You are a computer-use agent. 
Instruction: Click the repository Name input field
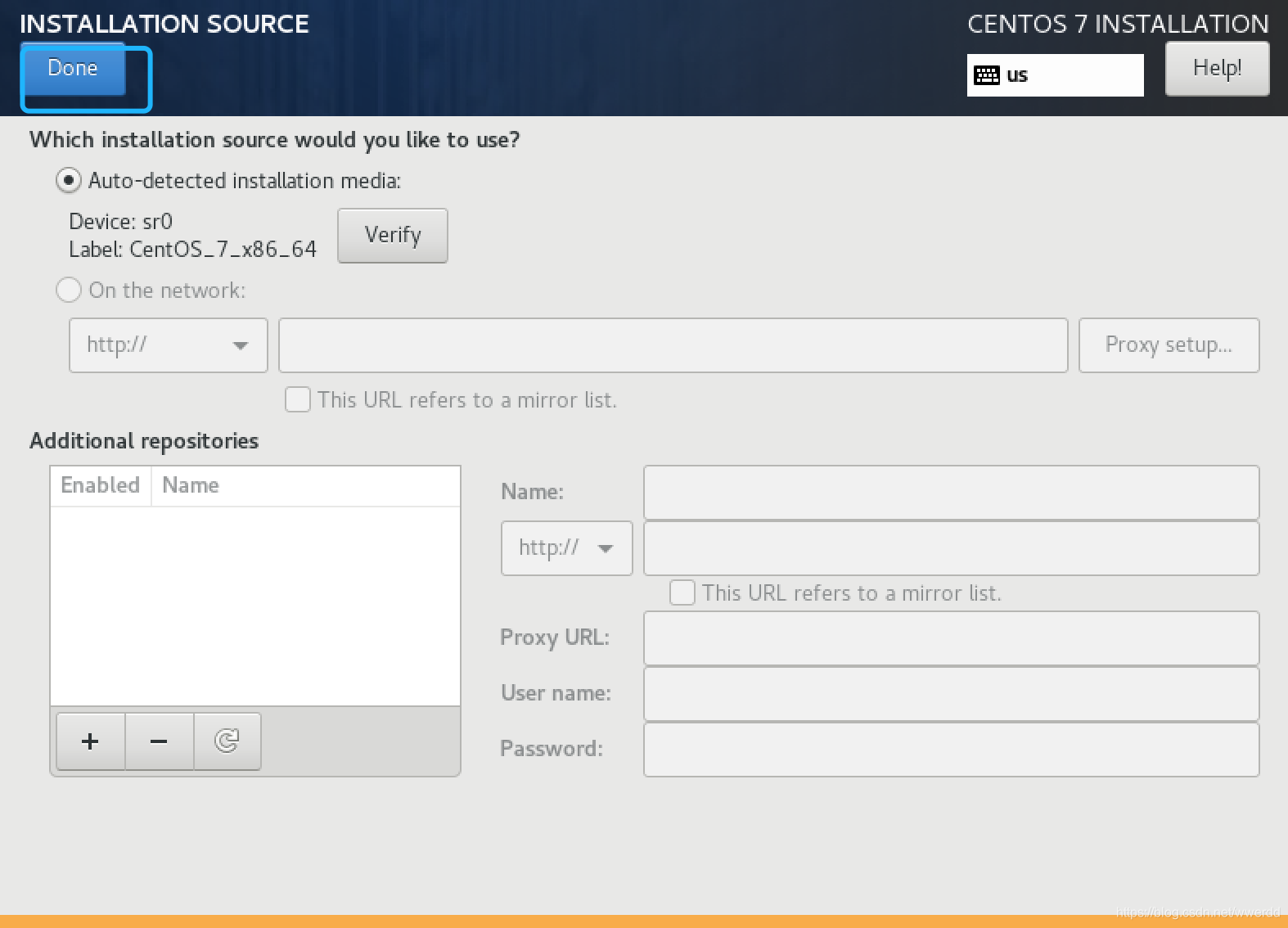tap(952, 493)
